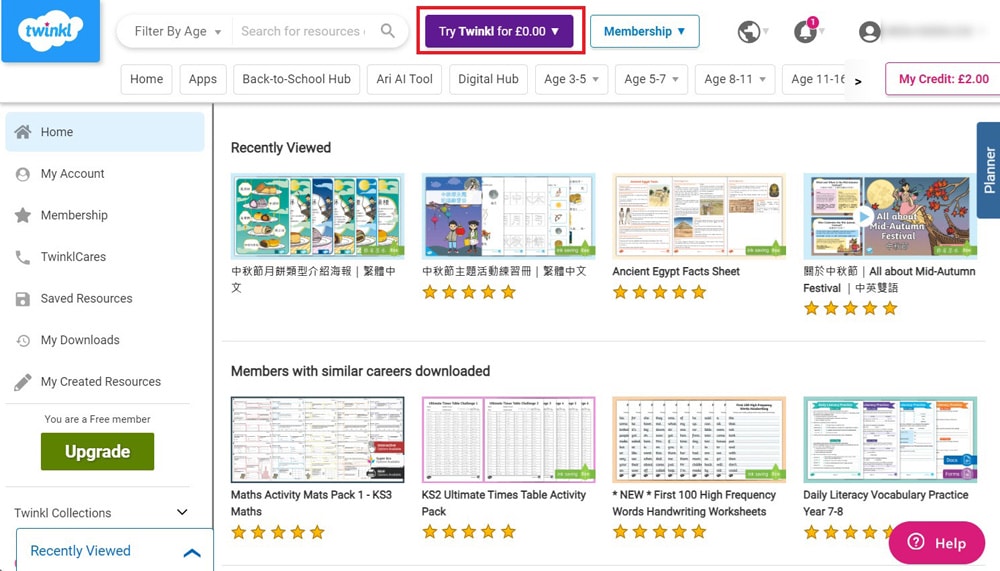Open the Ari AI Tool

[404, 79]
